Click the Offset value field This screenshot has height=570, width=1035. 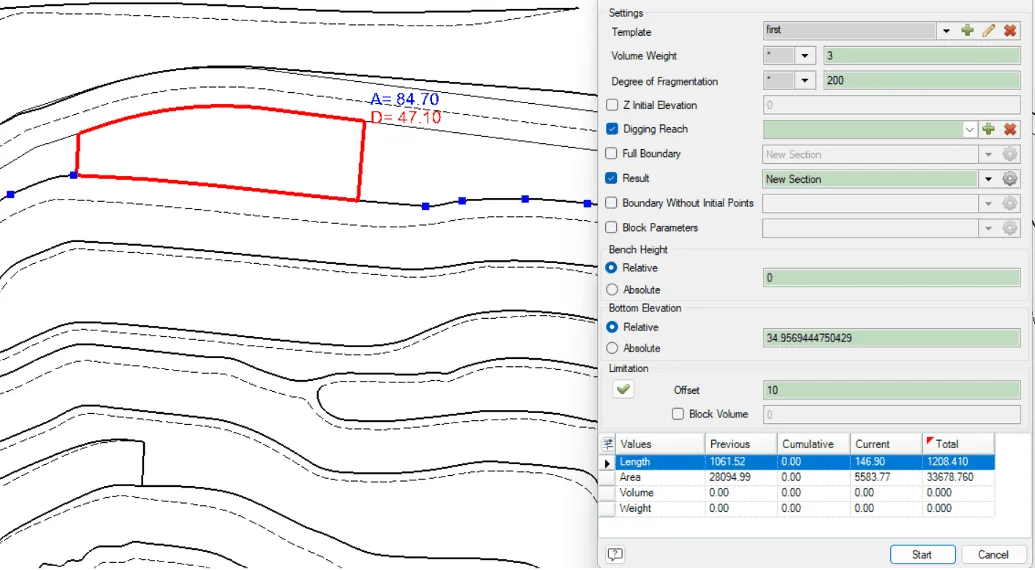coord(891,390)
